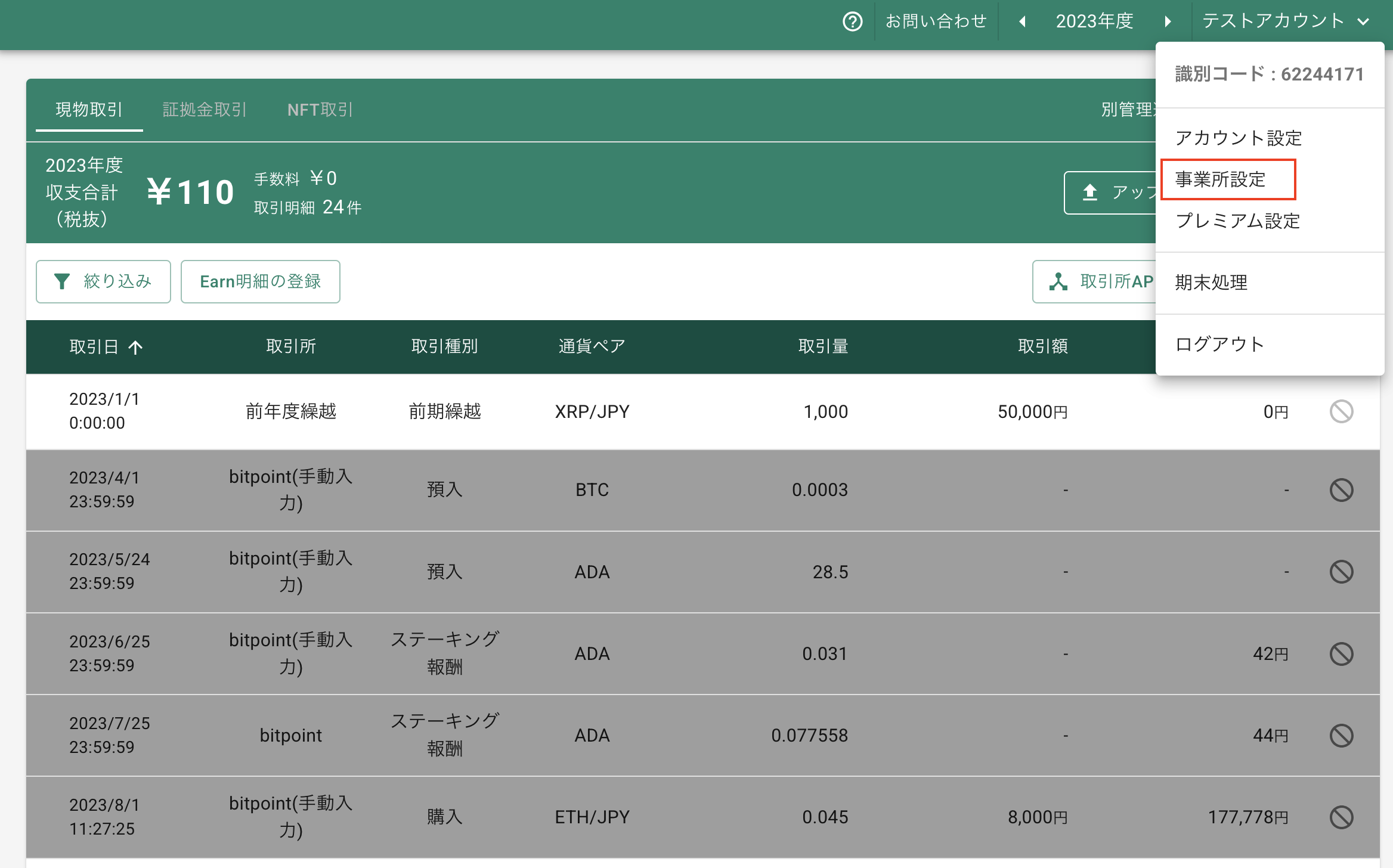Click 取引種別 column header
1393x868 pixels.
444,346
